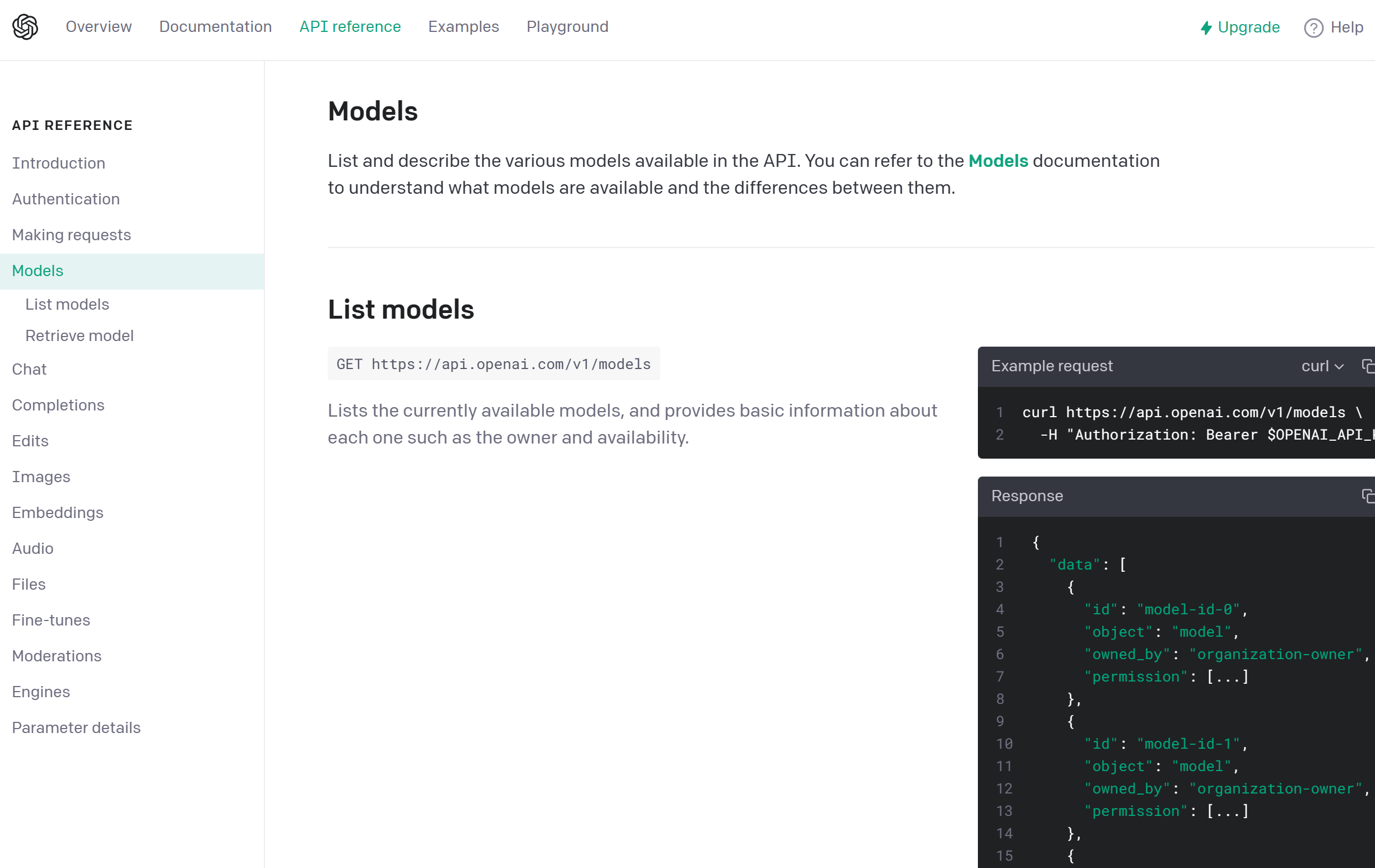Select Authentication in the sidebar
1375x868 pixels.
tap(66, 199)
